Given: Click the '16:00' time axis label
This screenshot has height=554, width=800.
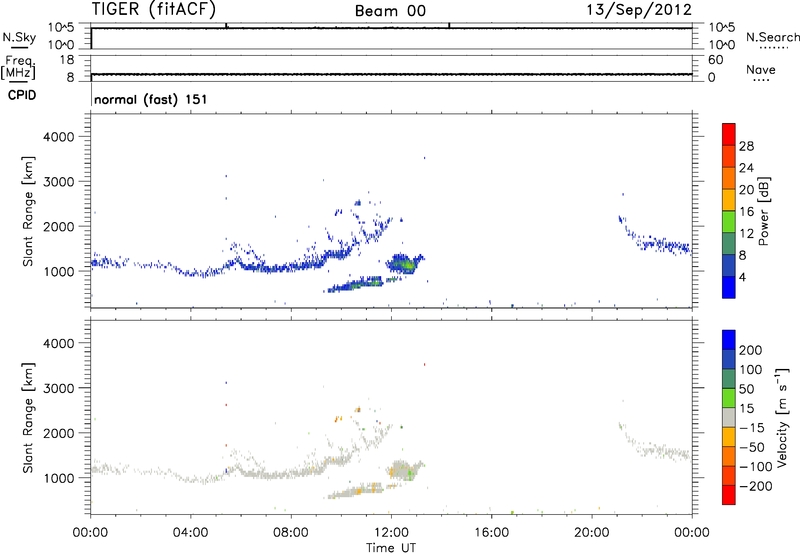Looking at the screenshot, I should [x=491, y=533].
